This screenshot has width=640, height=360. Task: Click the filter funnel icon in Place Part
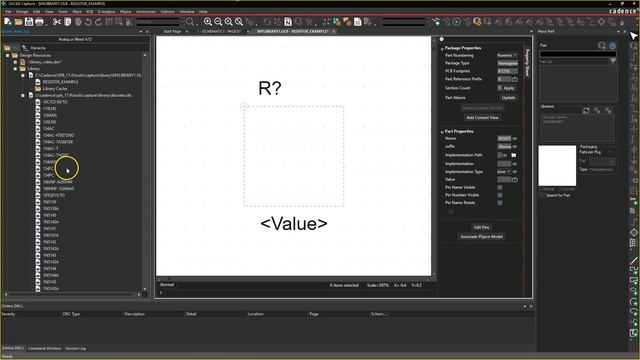(613, 61)
